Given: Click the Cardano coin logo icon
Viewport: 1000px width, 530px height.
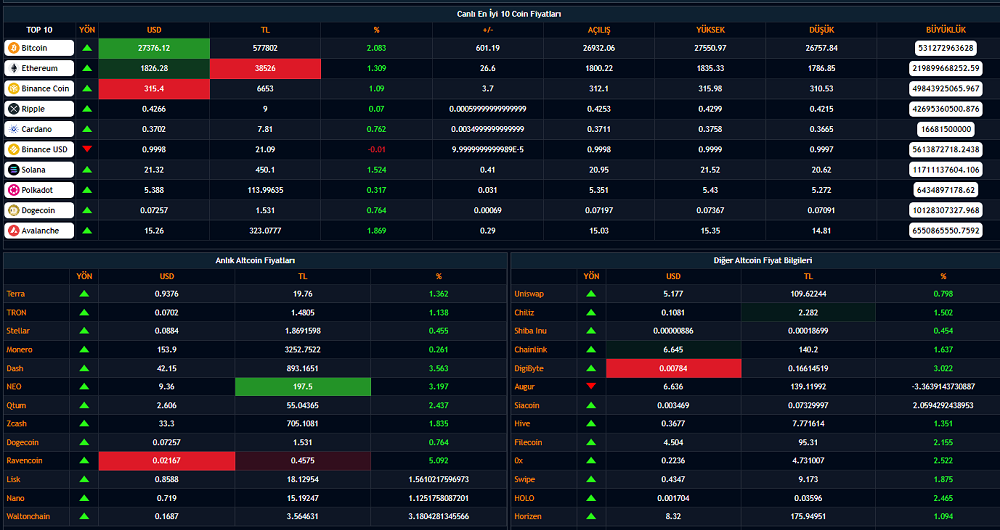Looking at the screenshot, I should (13, 129).
